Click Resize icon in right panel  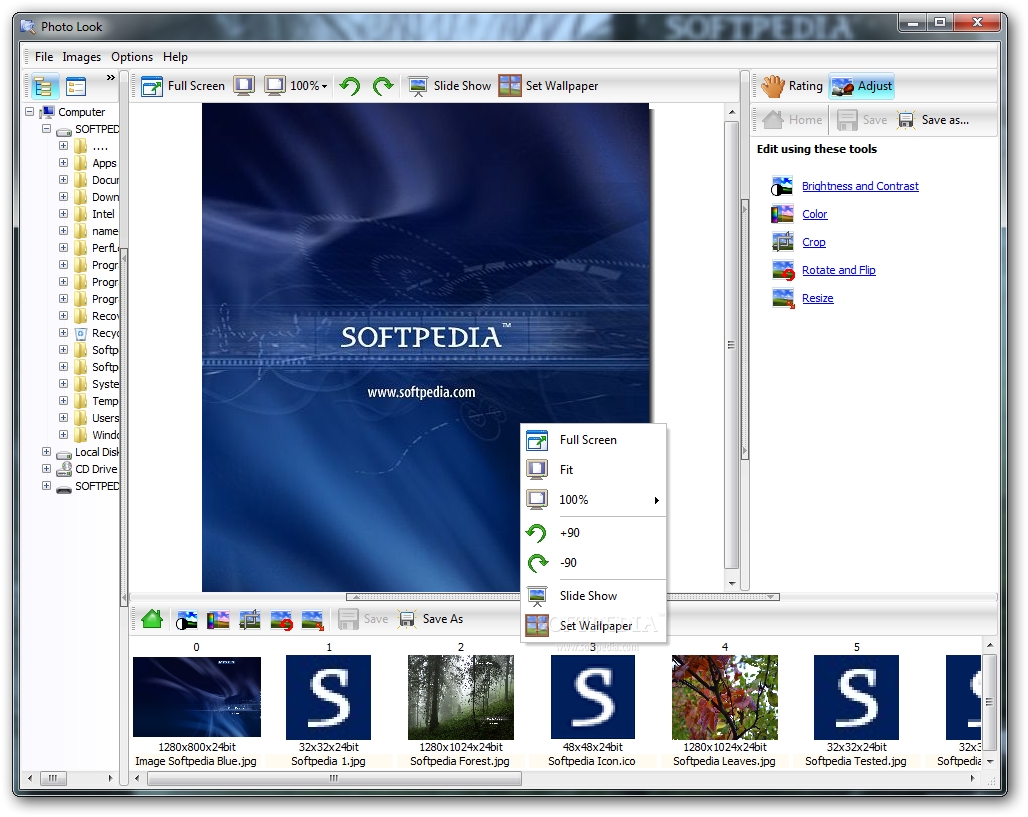tap(783, 298)
